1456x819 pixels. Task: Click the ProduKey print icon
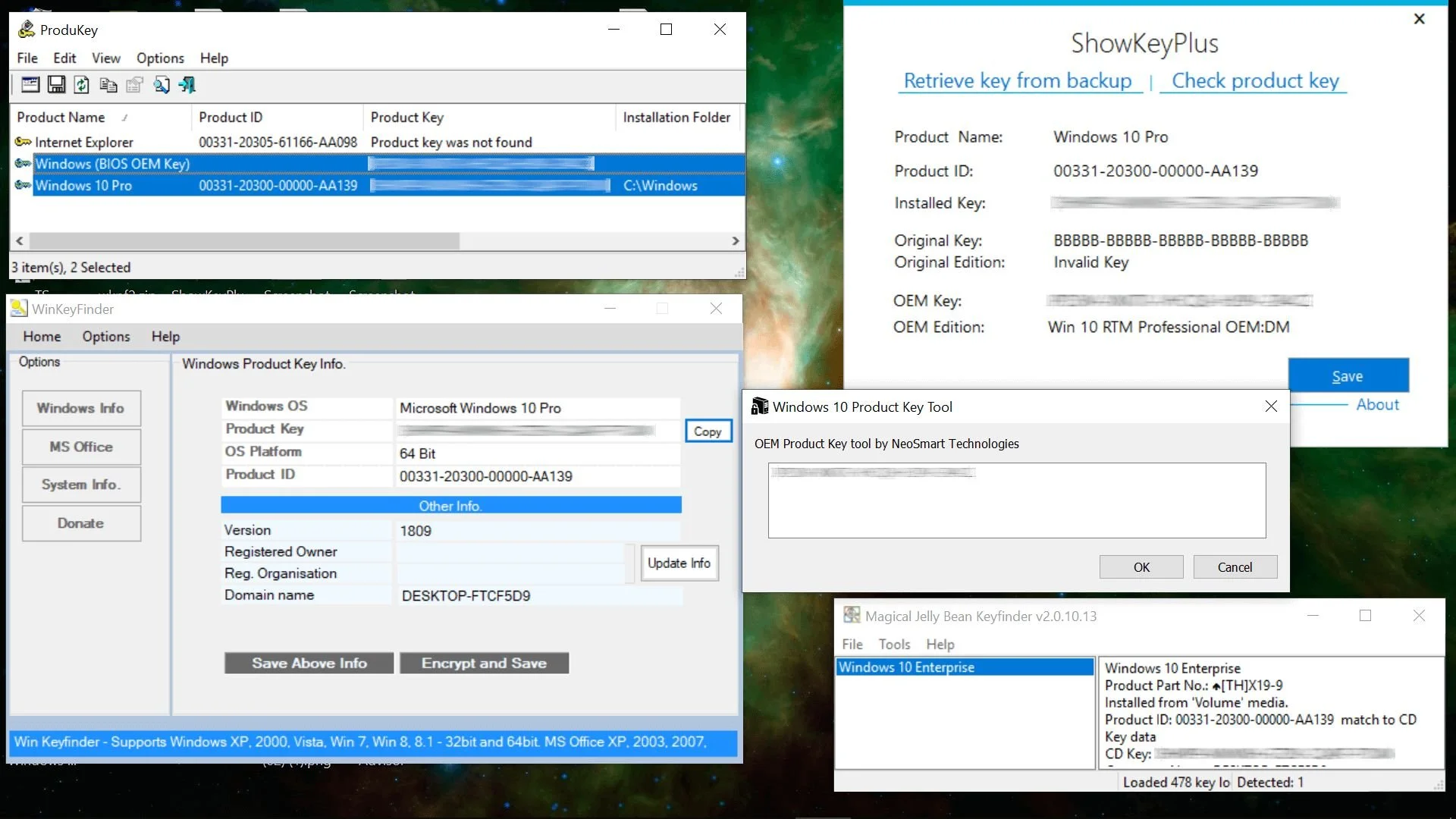(x=133, y=85)
